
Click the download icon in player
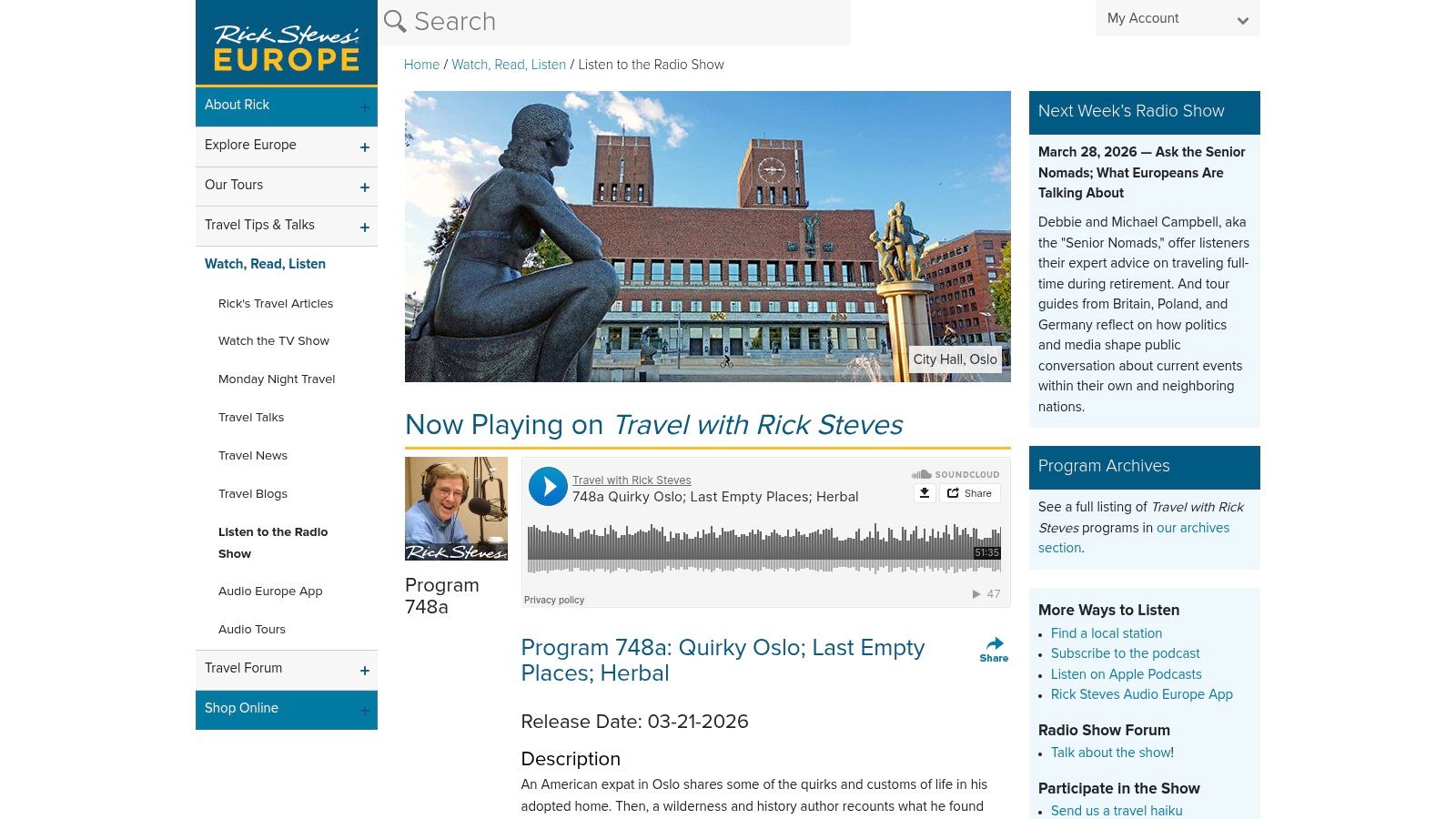pyautogui.click(x=925, y=493)
